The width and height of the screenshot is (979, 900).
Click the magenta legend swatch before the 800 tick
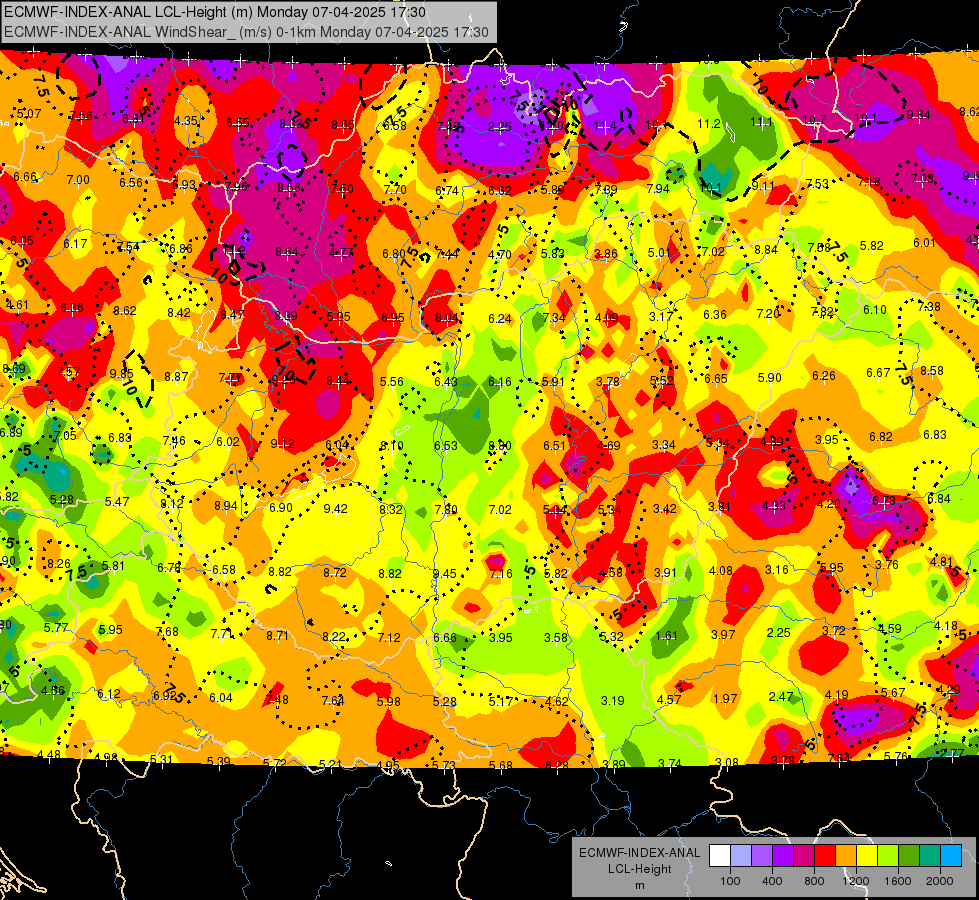click(x=804, y=856)
